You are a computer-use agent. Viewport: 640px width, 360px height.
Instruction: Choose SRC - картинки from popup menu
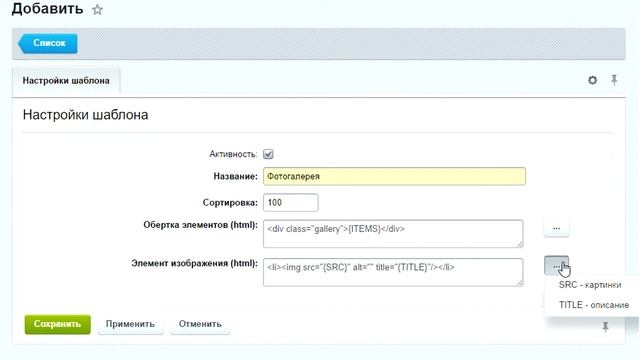(590, 285)
